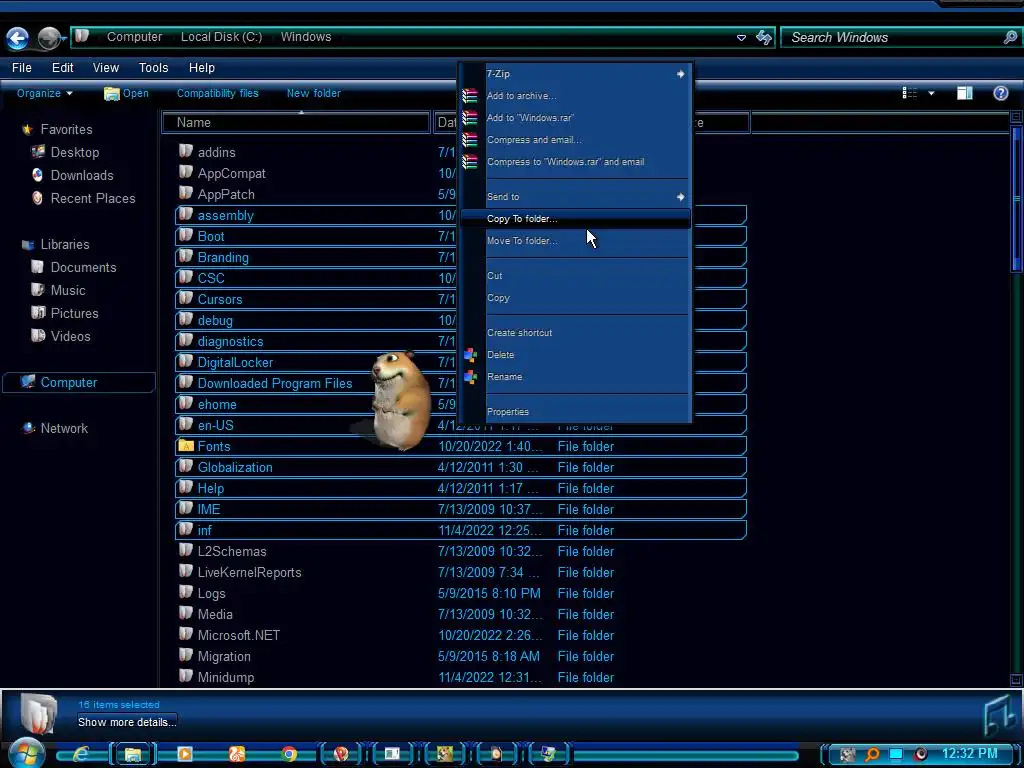Open the Help menu

[202, 68]
